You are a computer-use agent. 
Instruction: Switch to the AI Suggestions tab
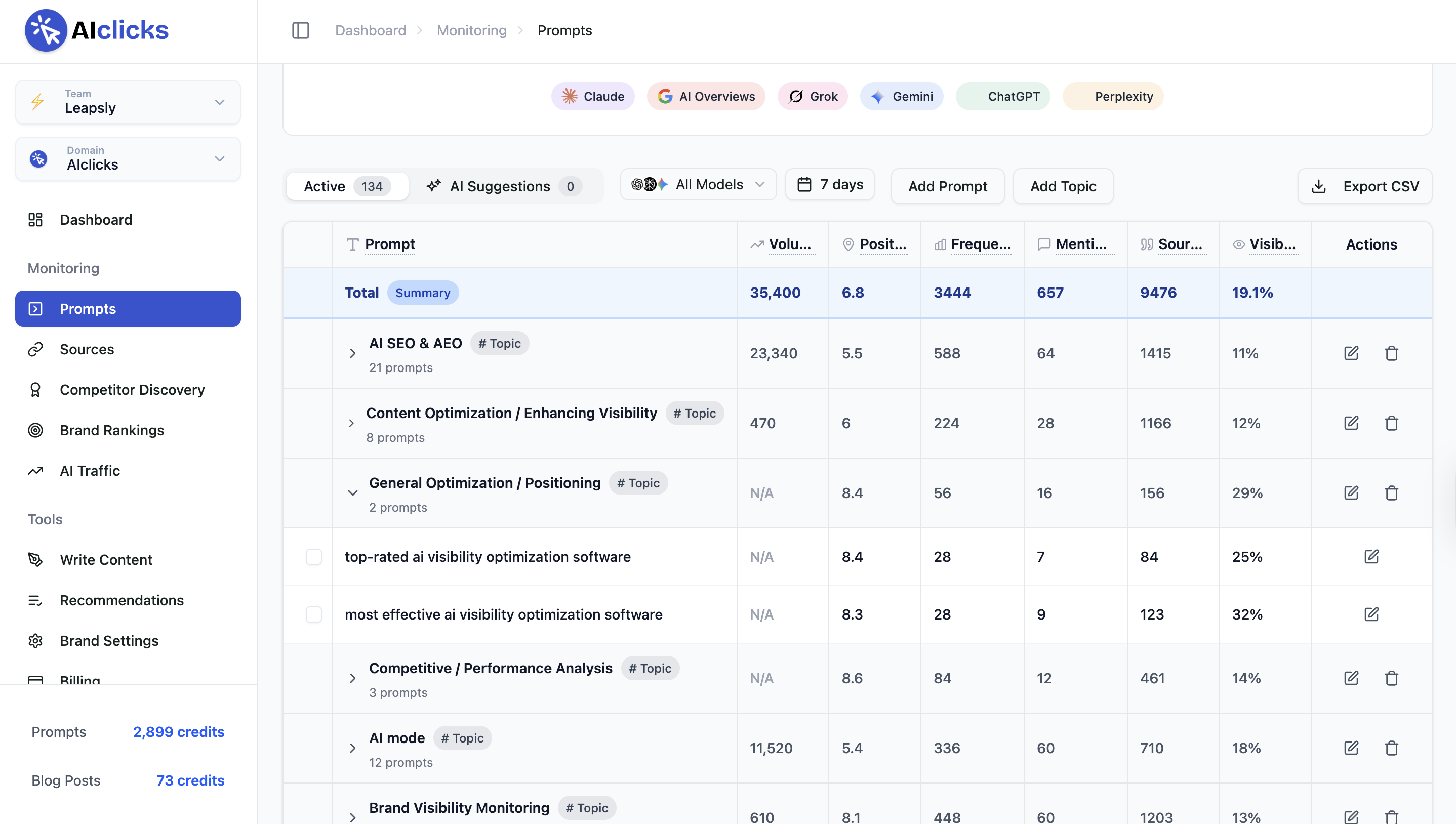(505, 186)
